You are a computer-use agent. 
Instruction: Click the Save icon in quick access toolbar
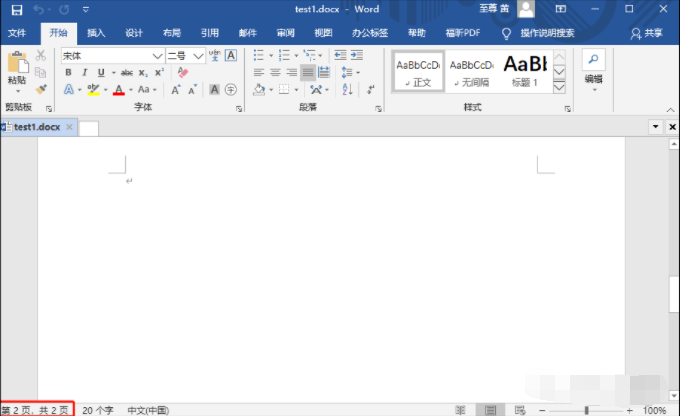coord(16,10)
